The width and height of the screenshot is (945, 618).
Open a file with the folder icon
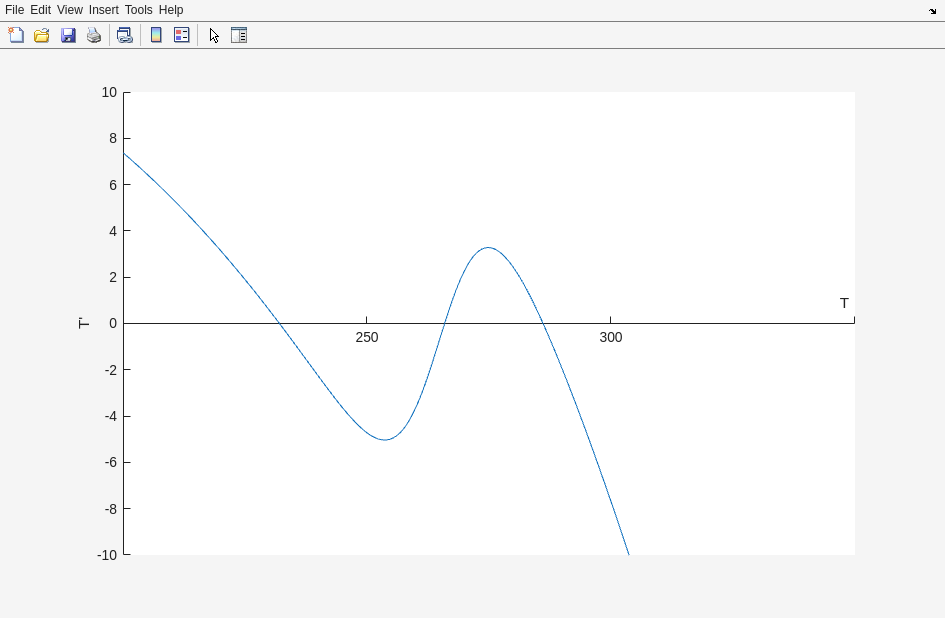tap(42, 35)
